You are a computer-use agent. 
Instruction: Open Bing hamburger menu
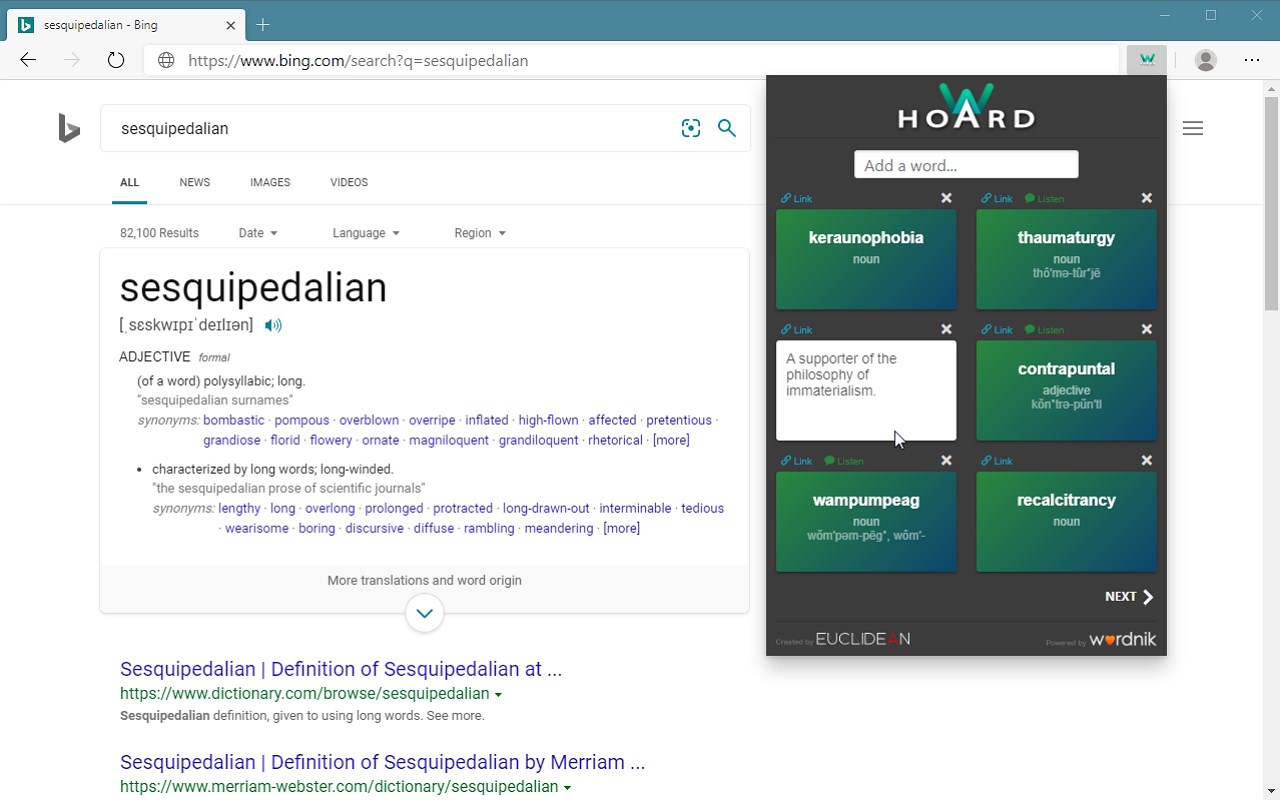1193,128
